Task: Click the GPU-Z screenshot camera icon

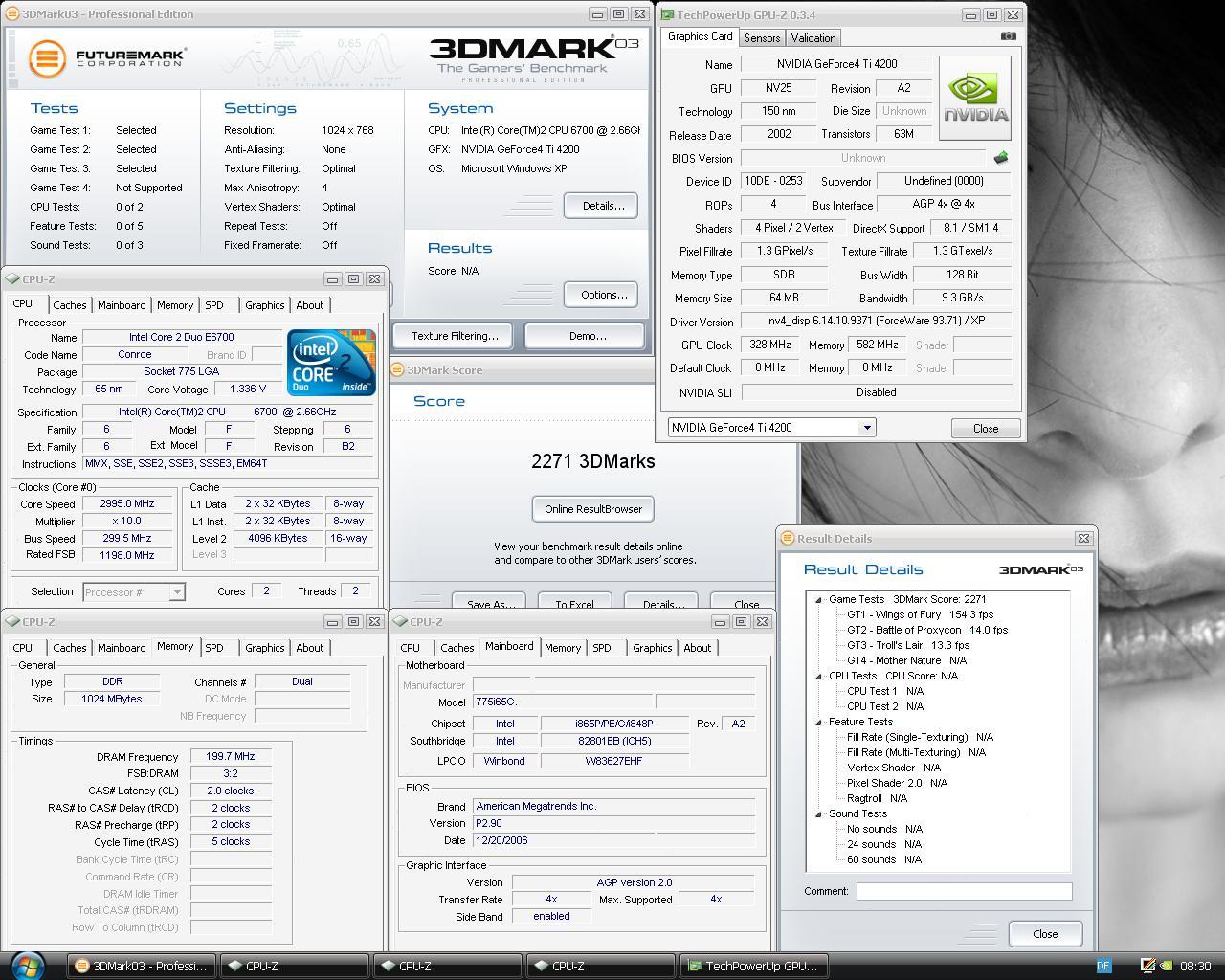Action: coord(1008,36)
